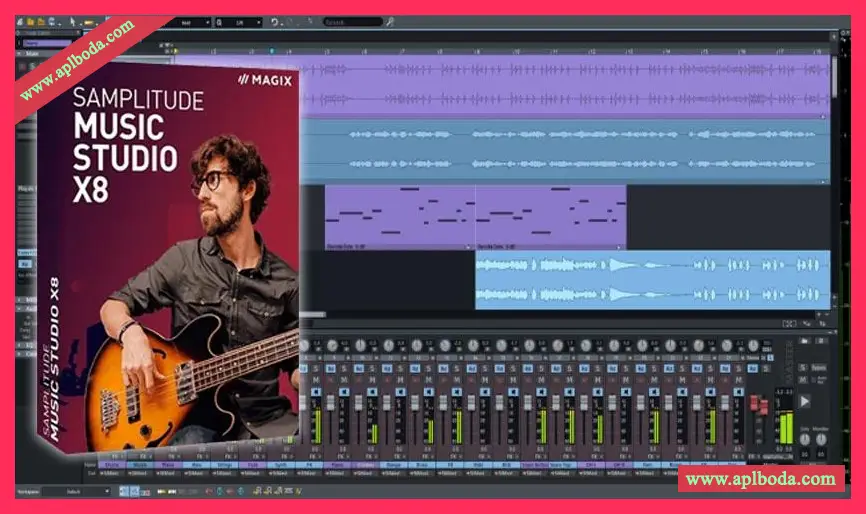
Task: Toggle the blue automation button on Snare Top channel
Action: (556, 368)
